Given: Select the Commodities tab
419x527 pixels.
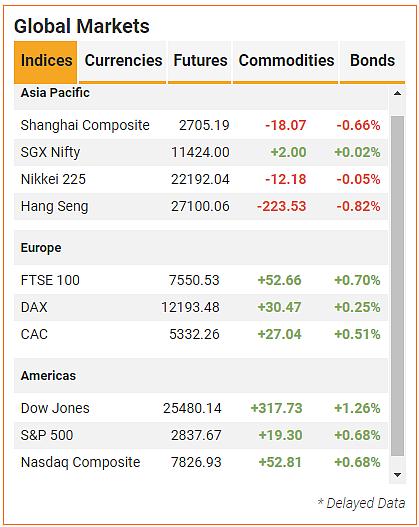Looking at the screenshot, I should tap(286, 62).
